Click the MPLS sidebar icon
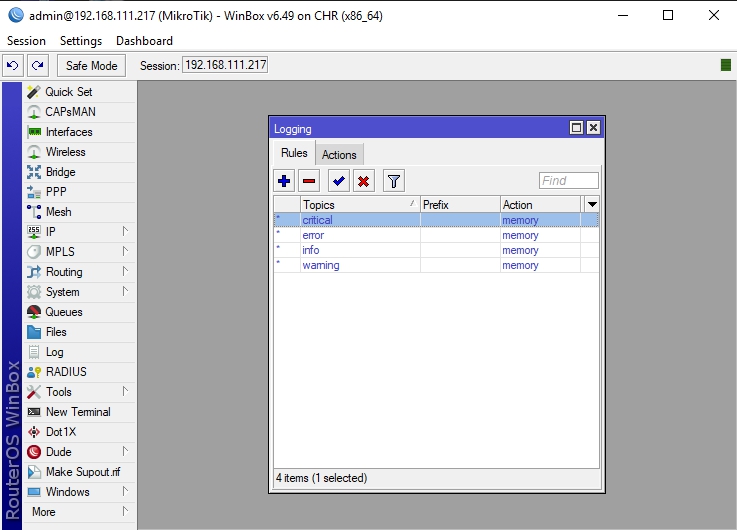Viewport: 737px width, 530px height. pos(34,252)
